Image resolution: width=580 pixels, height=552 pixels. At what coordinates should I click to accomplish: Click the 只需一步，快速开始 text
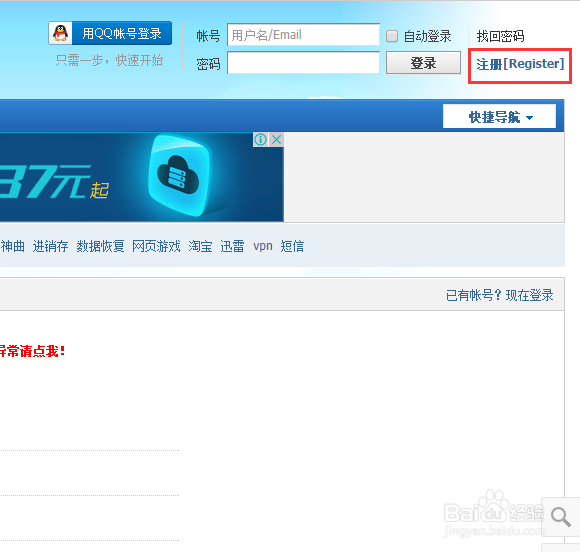pos(109,60)
